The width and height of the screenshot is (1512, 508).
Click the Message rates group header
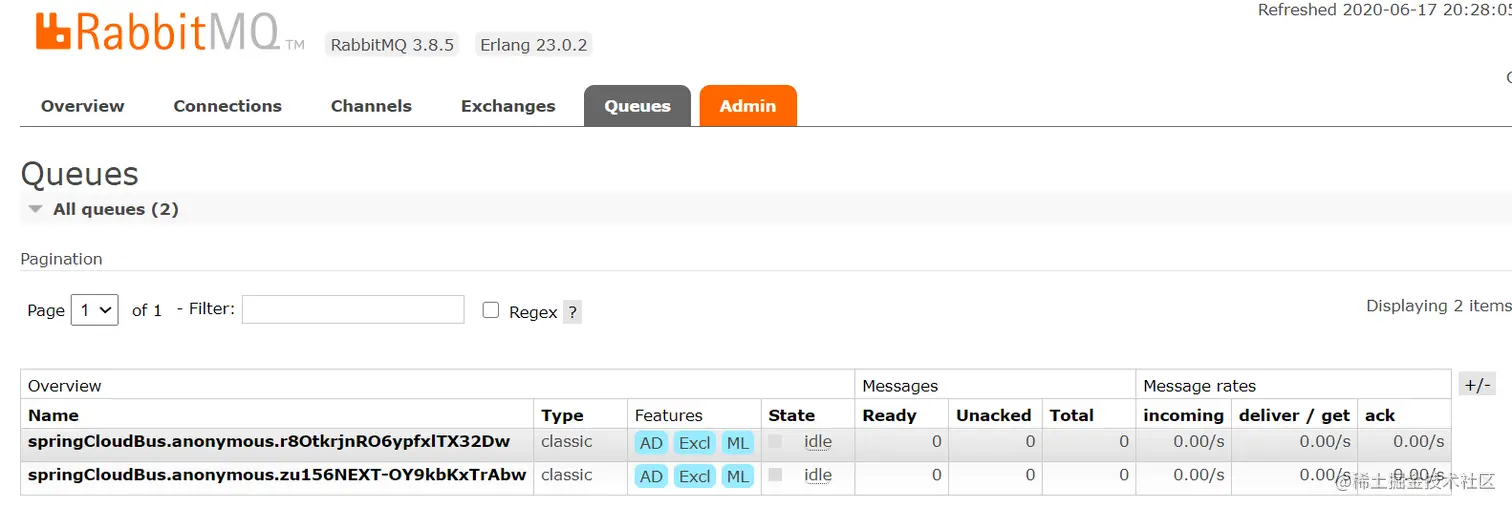point(1199,386)
